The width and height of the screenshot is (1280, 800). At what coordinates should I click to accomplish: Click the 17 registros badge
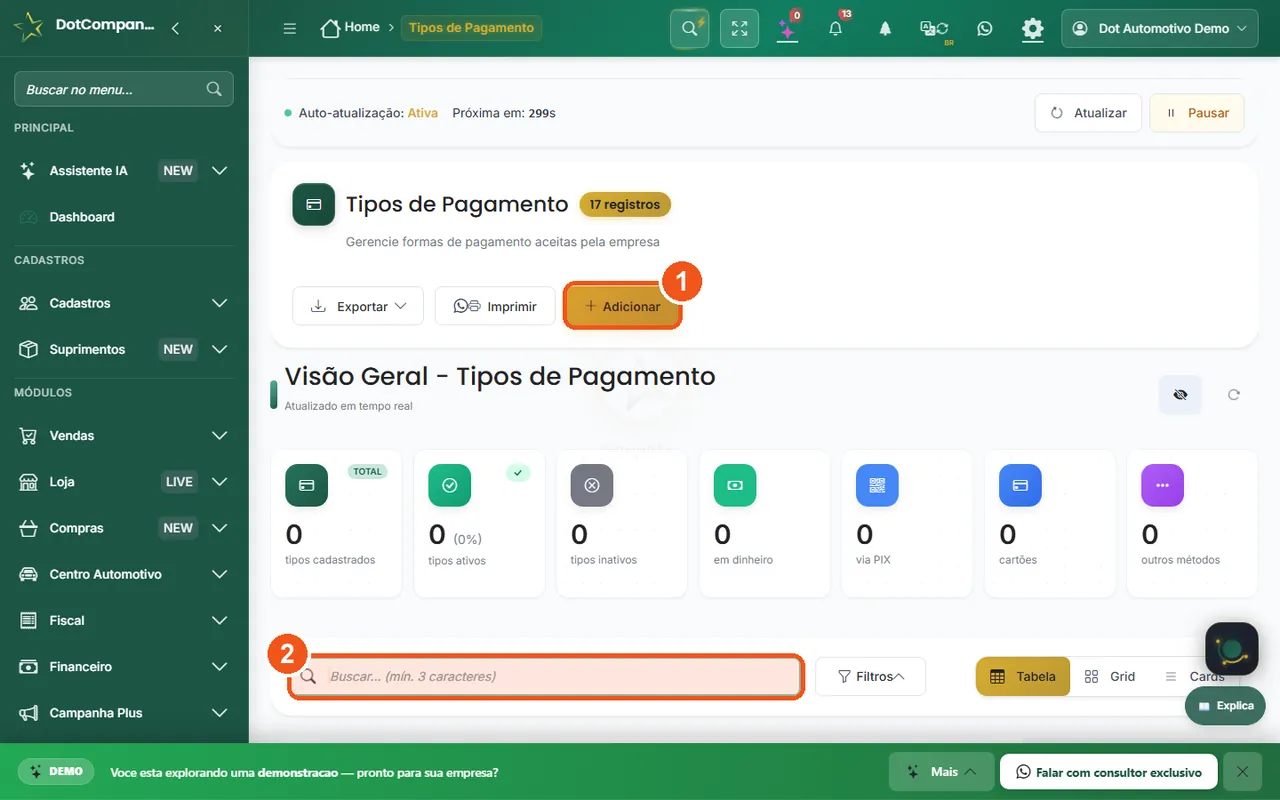click(x=625, y=204)
